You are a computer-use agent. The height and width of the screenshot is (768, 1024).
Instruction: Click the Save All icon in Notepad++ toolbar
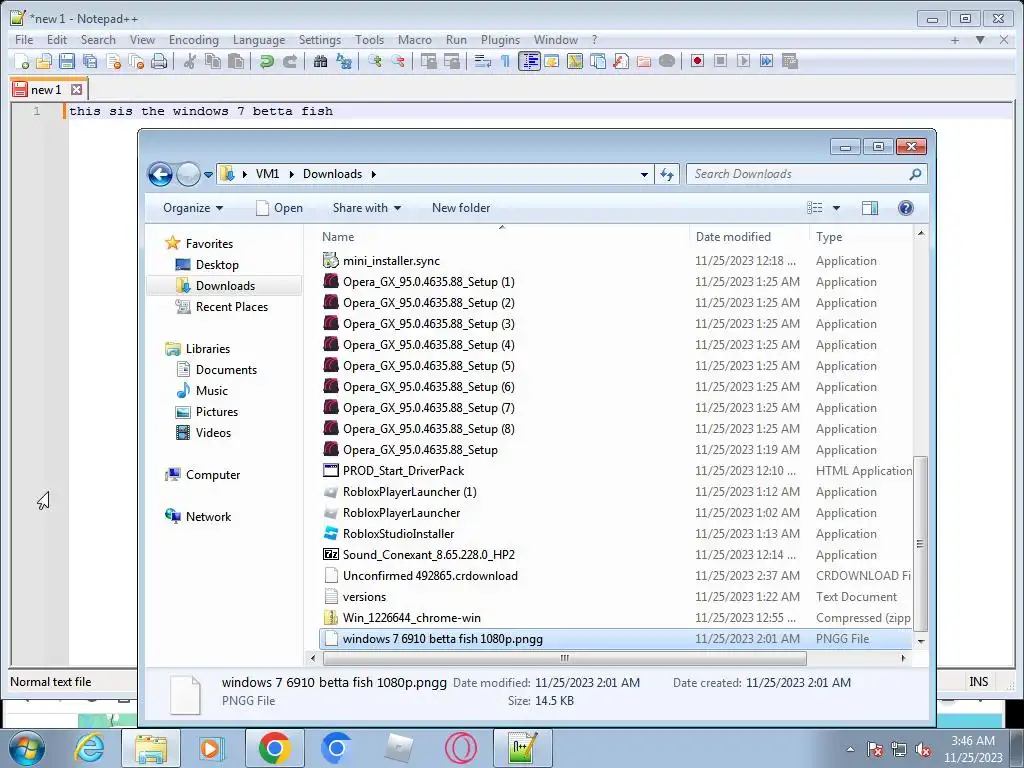[x=90, y=61]
